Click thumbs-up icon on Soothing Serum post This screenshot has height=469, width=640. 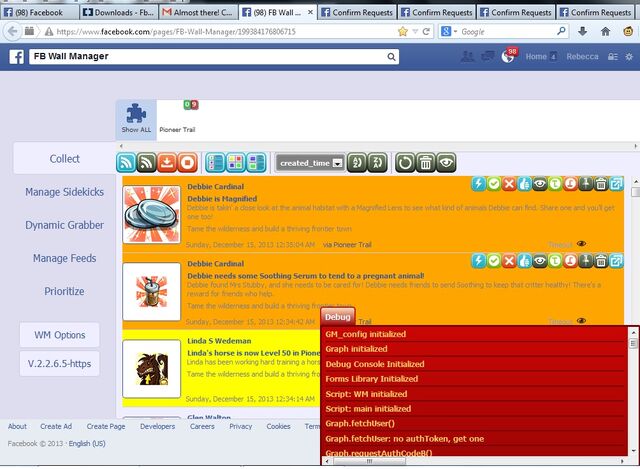[x=524, y=261]
